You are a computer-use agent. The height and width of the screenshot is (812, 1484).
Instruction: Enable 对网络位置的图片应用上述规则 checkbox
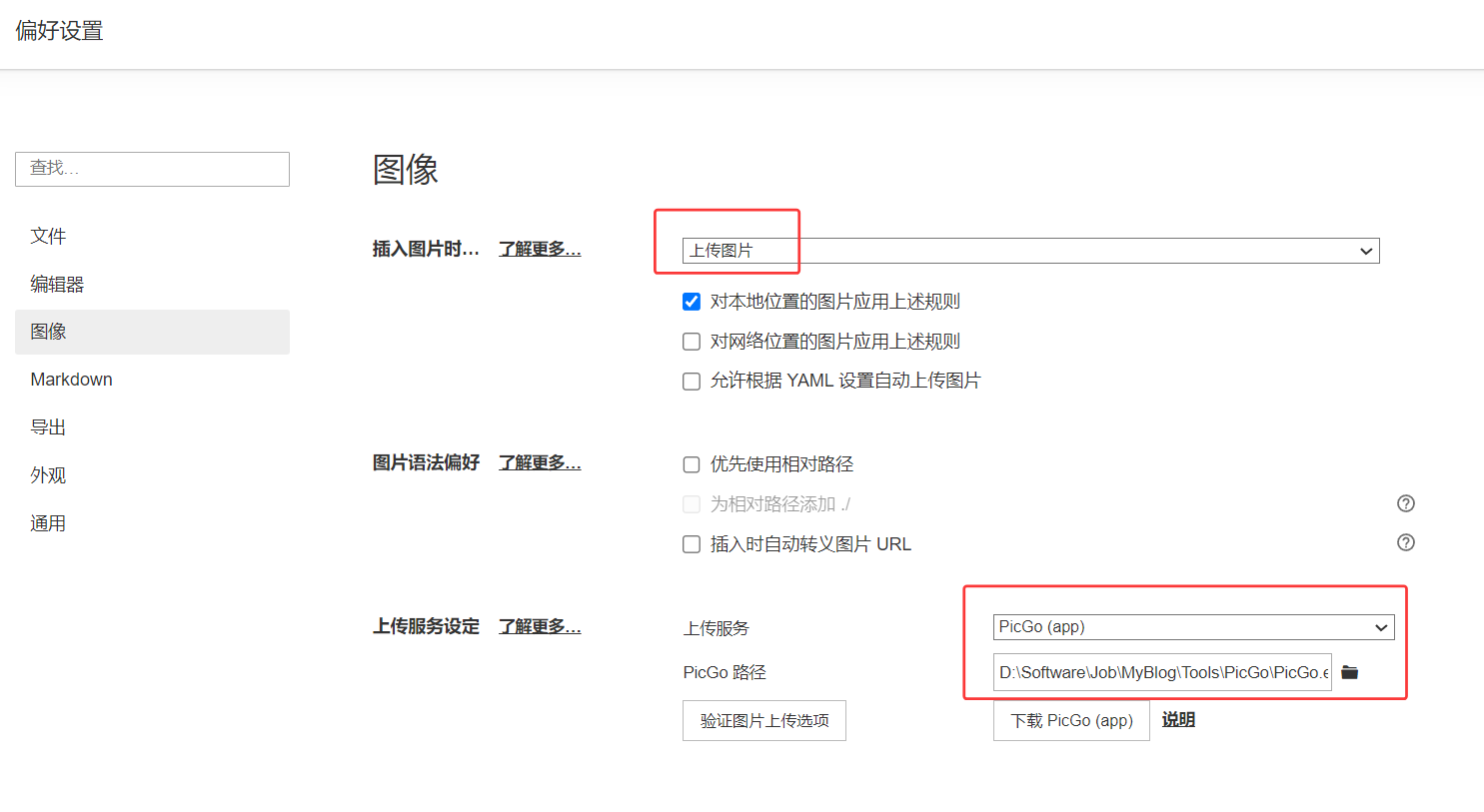point(692,342)
